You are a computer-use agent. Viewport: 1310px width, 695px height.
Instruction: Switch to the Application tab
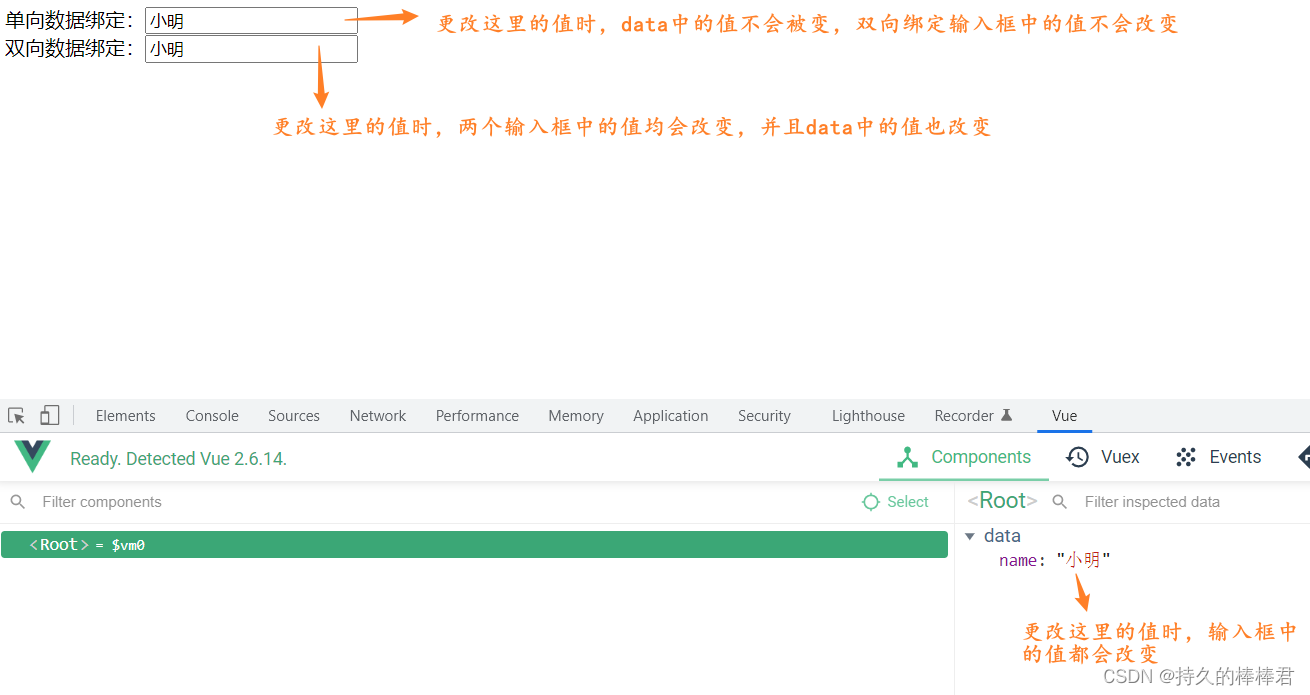pyautogui.click(x=671, y=416)
